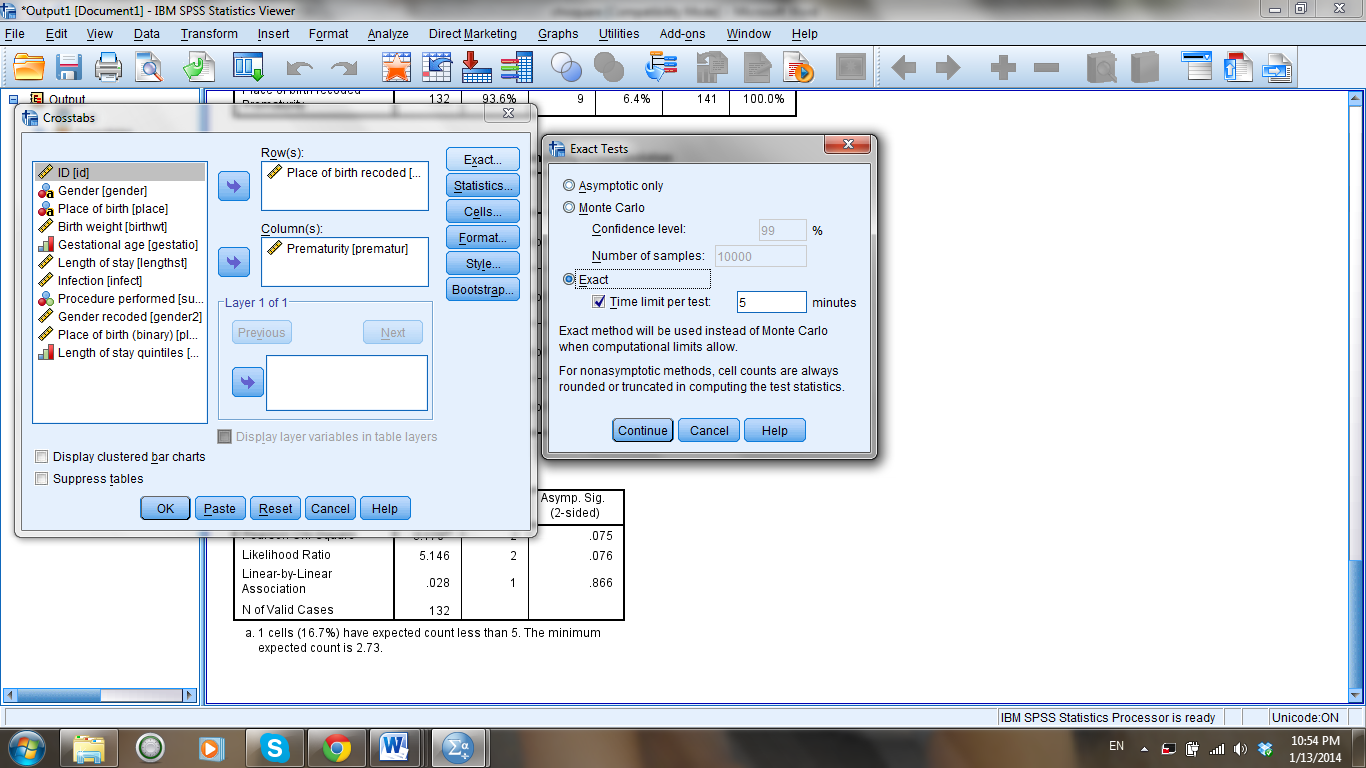Image resolution: width=1366 pixels, height=768 pixels.
Task: Click the Insert Text toolbar icon
Action: [x=1277, y=67]
